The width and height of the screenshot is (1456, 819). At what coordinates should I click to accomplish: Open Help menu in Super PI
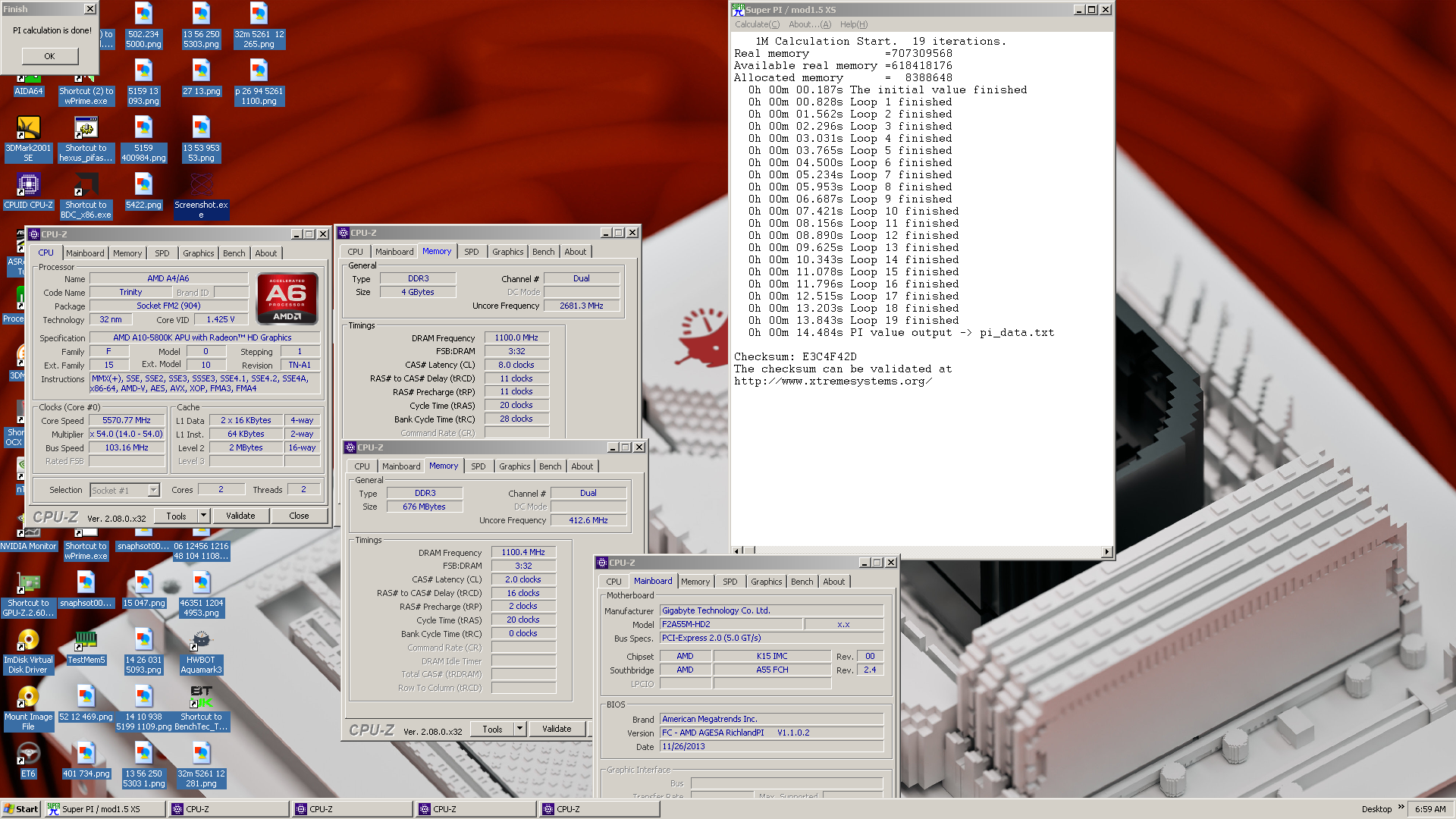coord(854,24)
